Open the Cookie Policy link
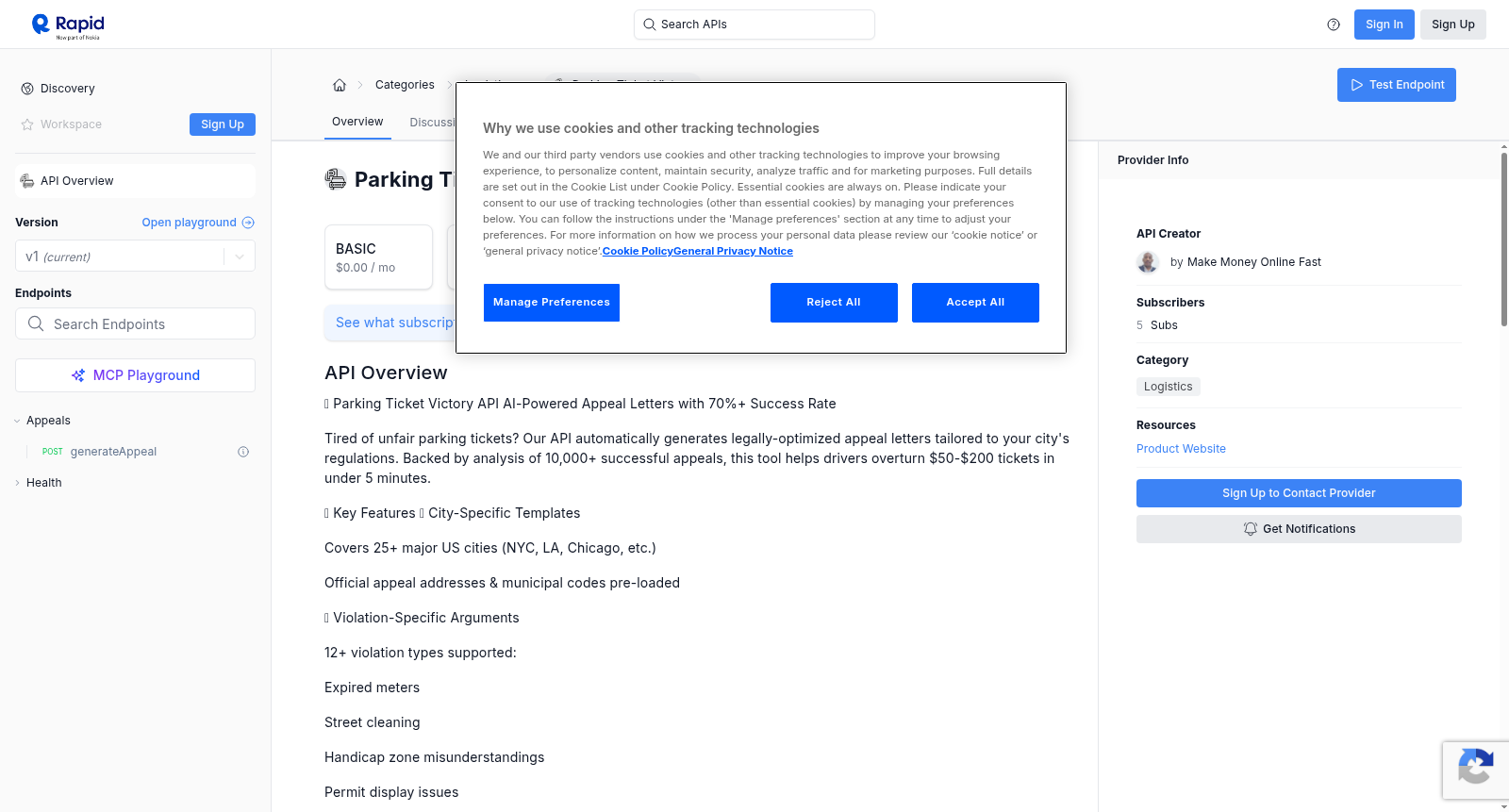The height and width of the screenshot is (812, 1509). pyautogui.click(x=638, y=251)
